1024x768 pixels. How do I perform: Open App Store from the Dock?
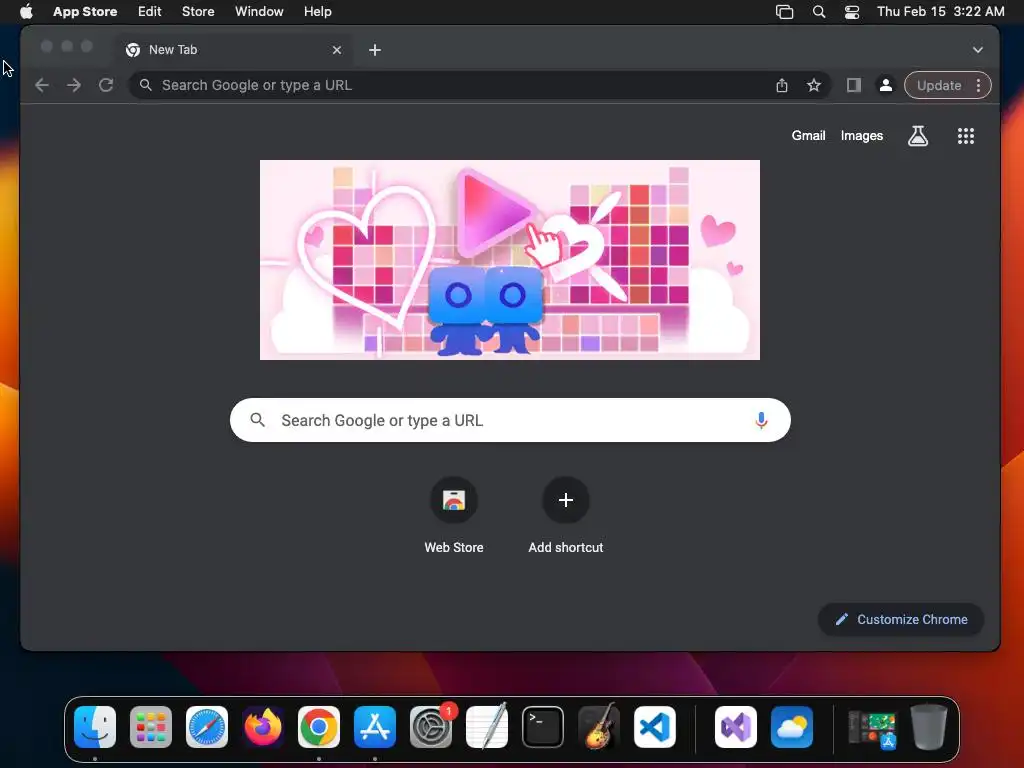(375, 727)
